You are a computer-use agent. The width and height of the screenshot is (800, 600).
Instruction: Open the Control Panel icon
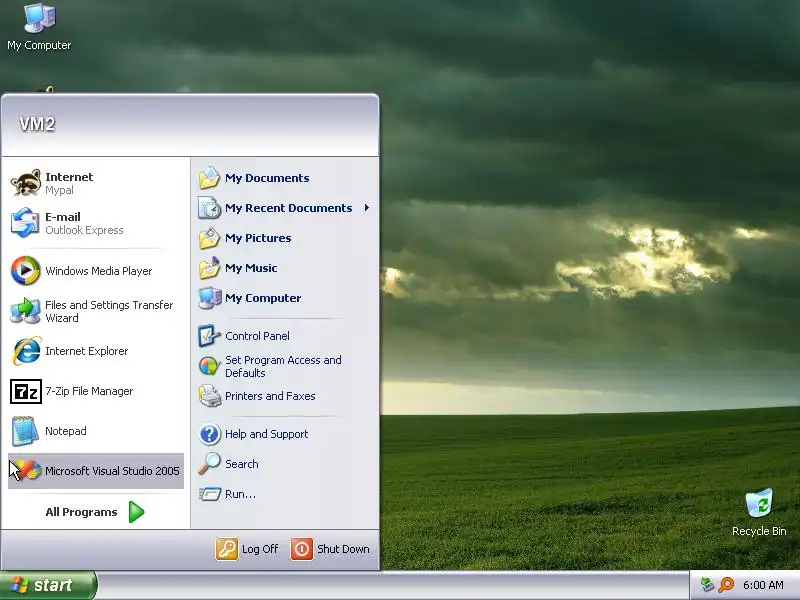point(209,336)
